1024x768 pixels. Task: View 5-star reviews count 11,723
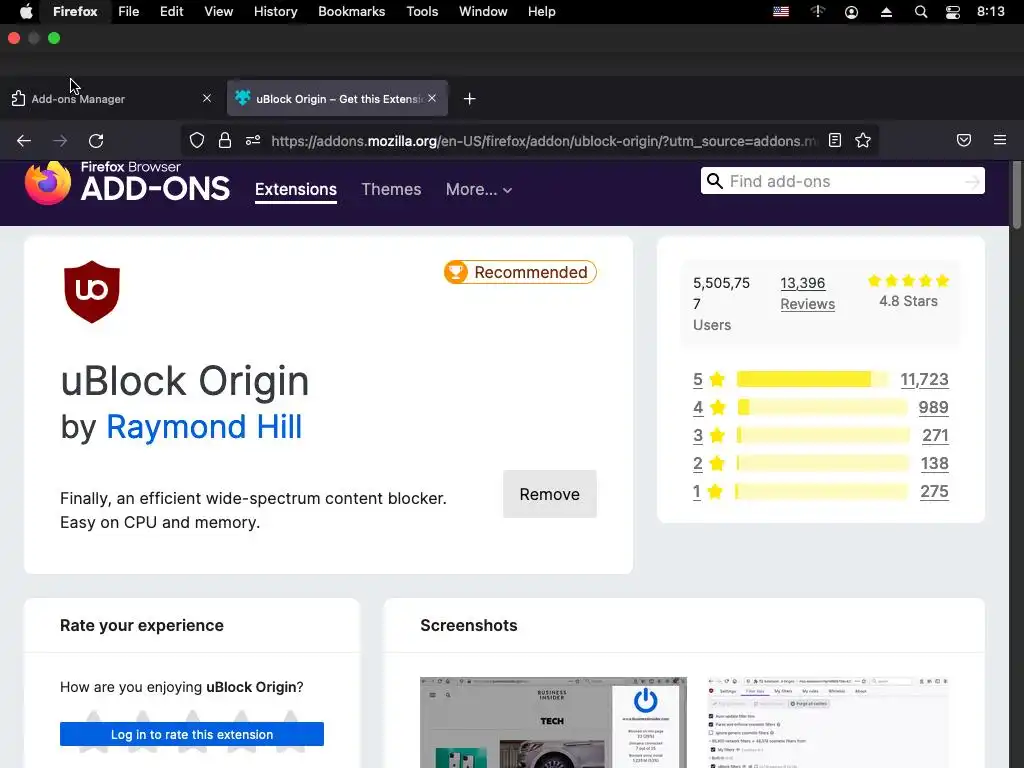click(924, 379)
